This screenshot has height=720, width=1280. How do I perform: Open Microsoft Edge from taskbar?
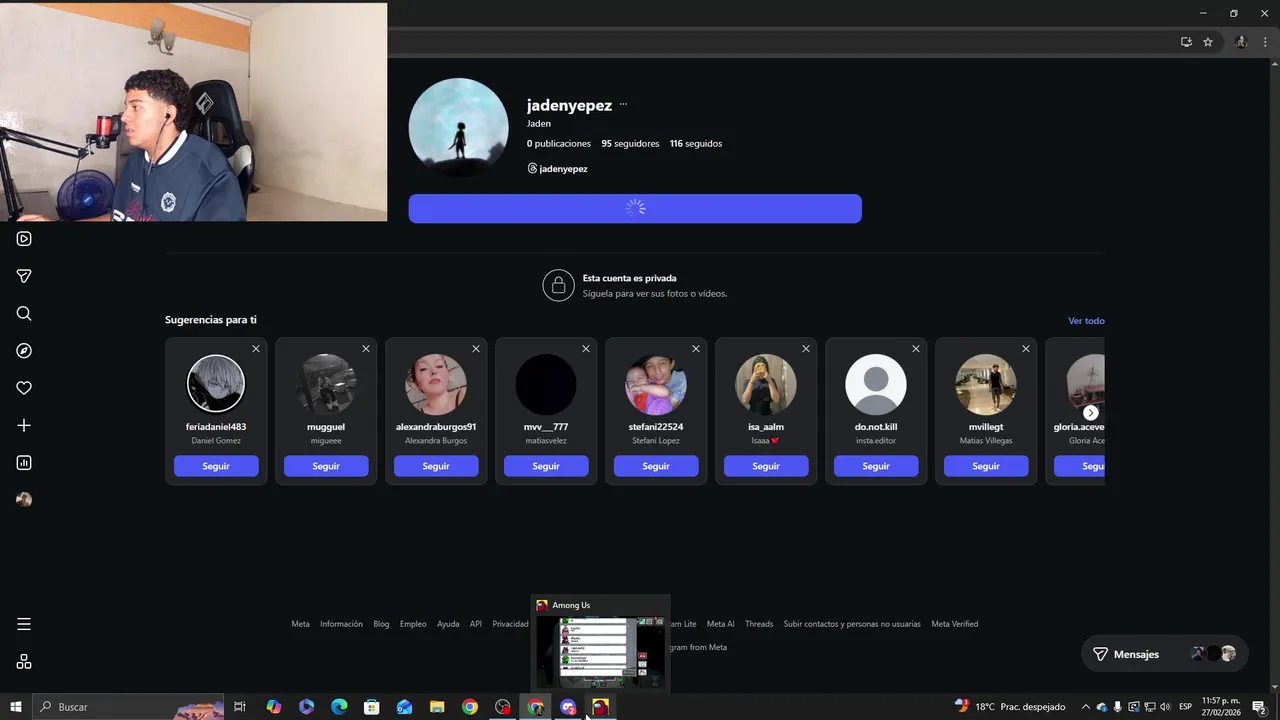339,707
